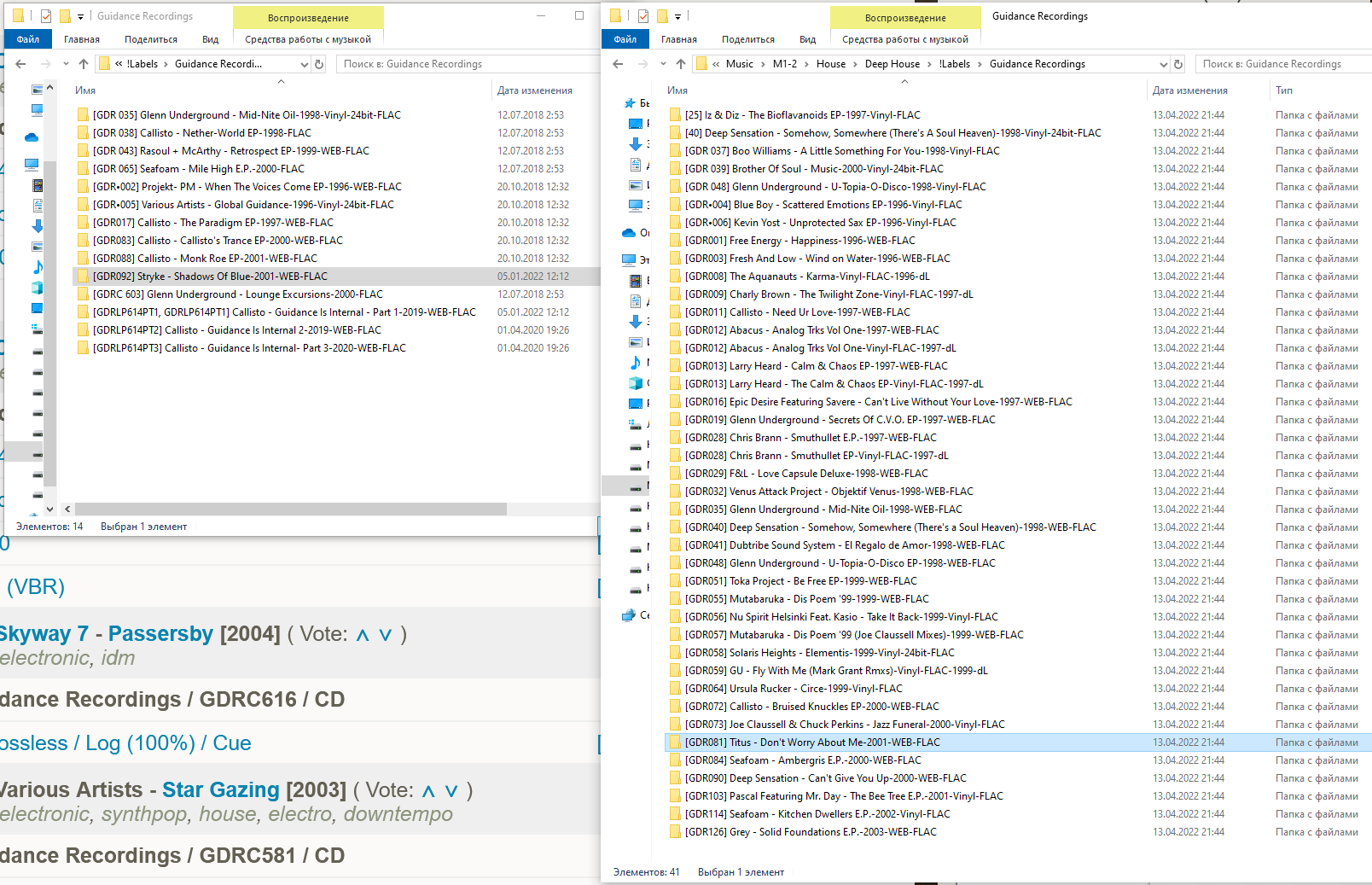
Task: Vote down the Star Gazing release
Action: click(x=451, y=791)
